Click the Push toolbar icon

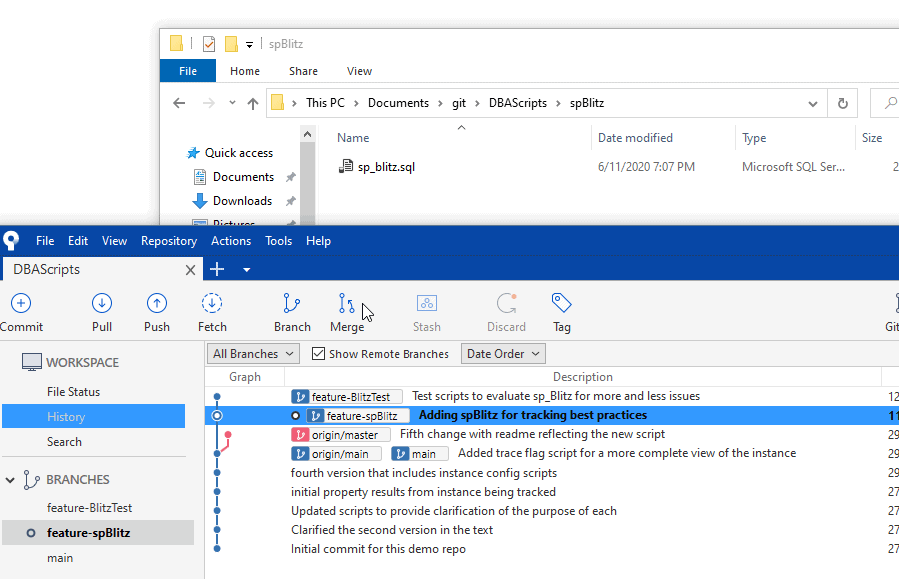(157, 303)
